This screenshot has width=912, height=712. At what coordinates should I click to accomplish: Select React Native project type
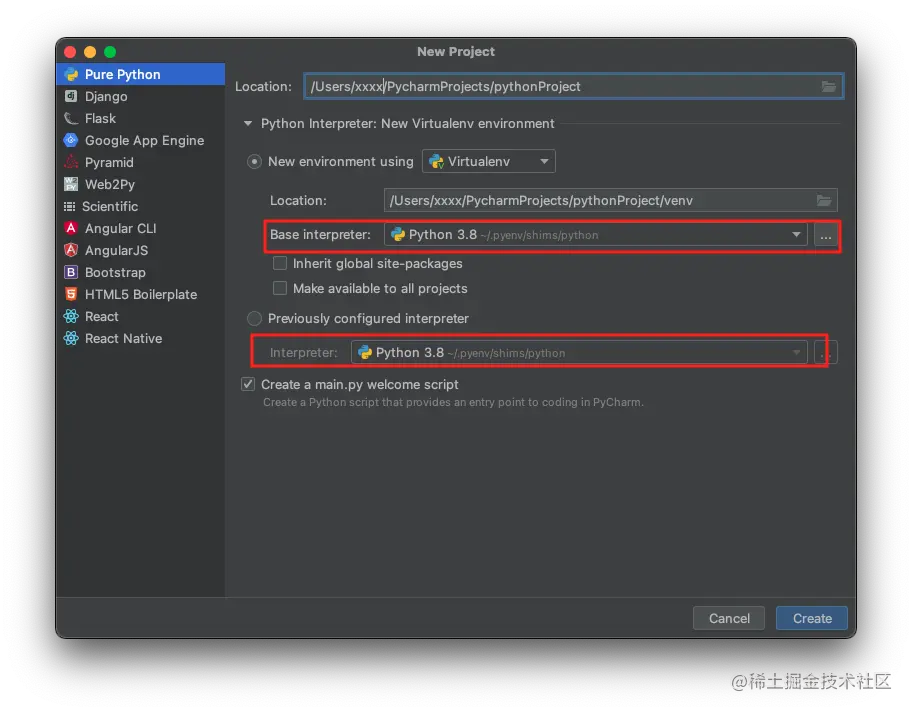point(141,339)
